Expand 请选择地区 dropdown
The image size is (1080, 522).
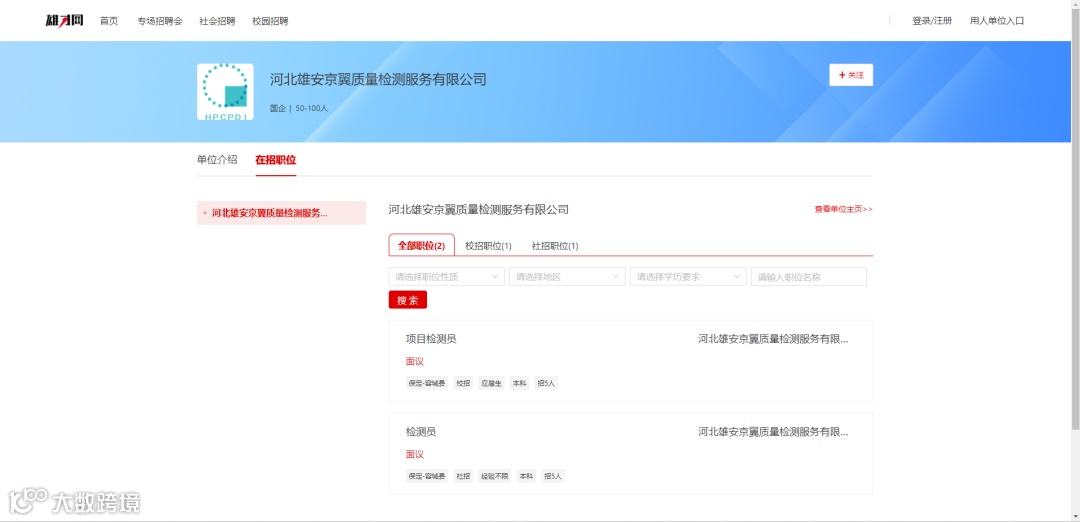pyautogui.click(x=567, y=277)
